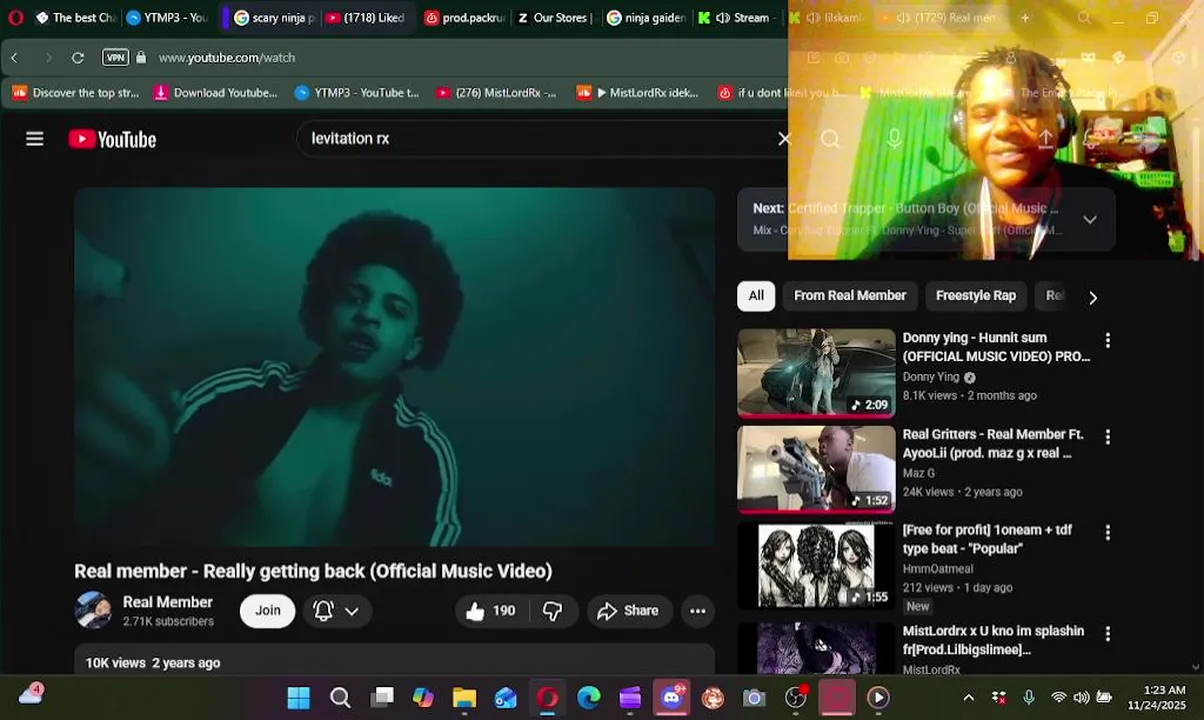
Task: Switch to the (1718) Liked tab
Action: click(365, 18)
